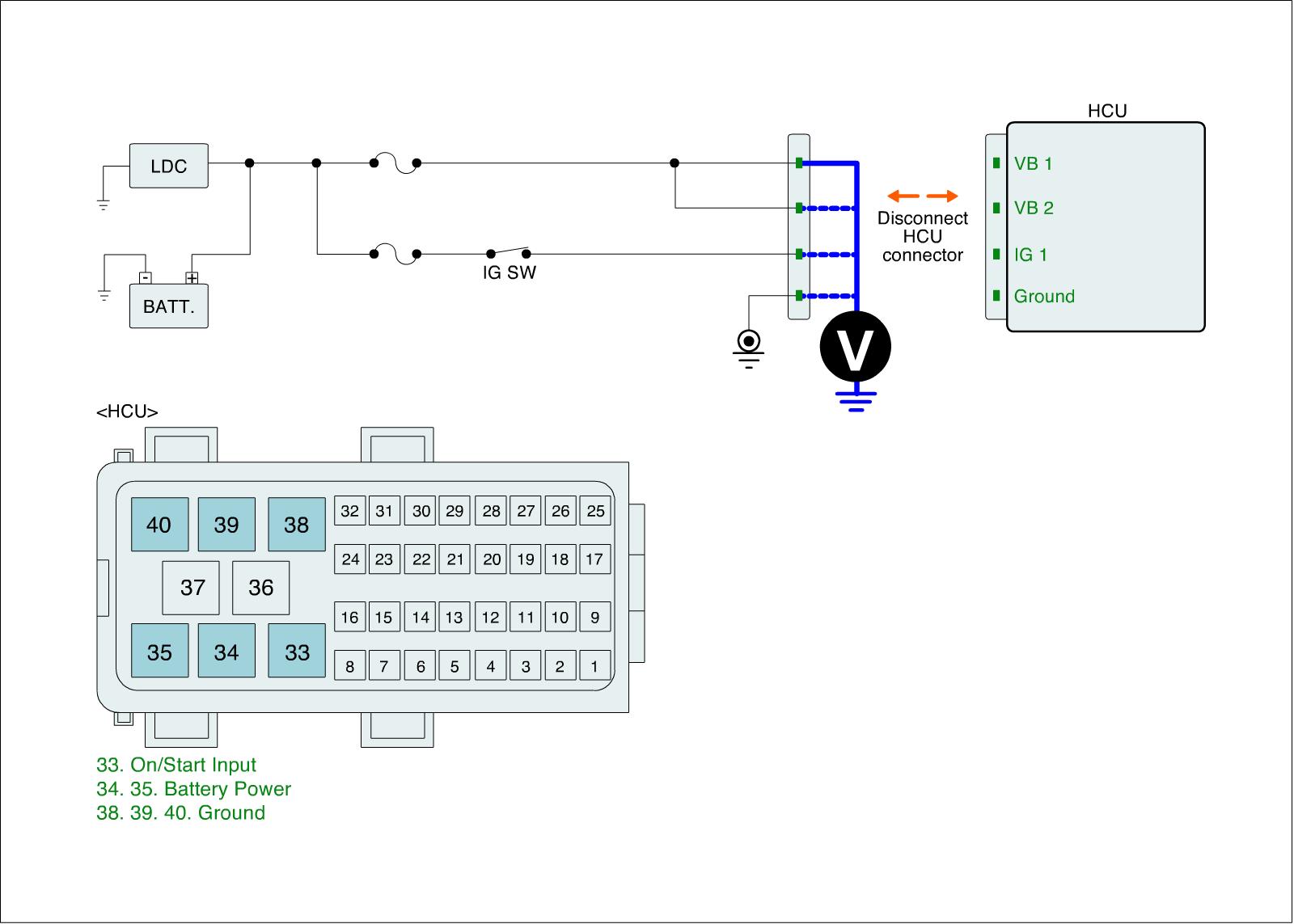Click the upper fuse on VB line
The width and height of the screenshot is (1294, 924).
(395, 164)
